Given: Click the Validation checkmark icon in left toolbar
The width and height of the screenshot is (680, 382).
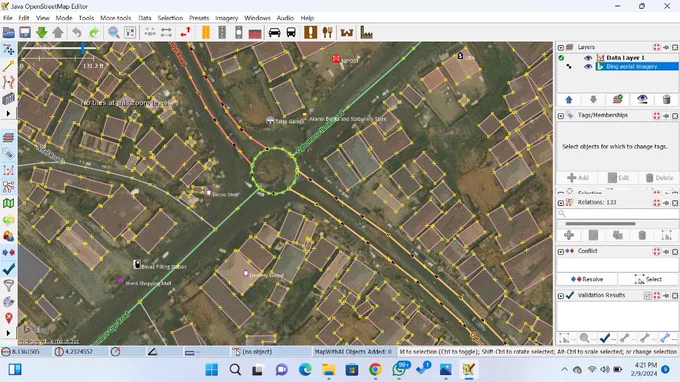Looking at the screenshot, I should click(9, 269).
